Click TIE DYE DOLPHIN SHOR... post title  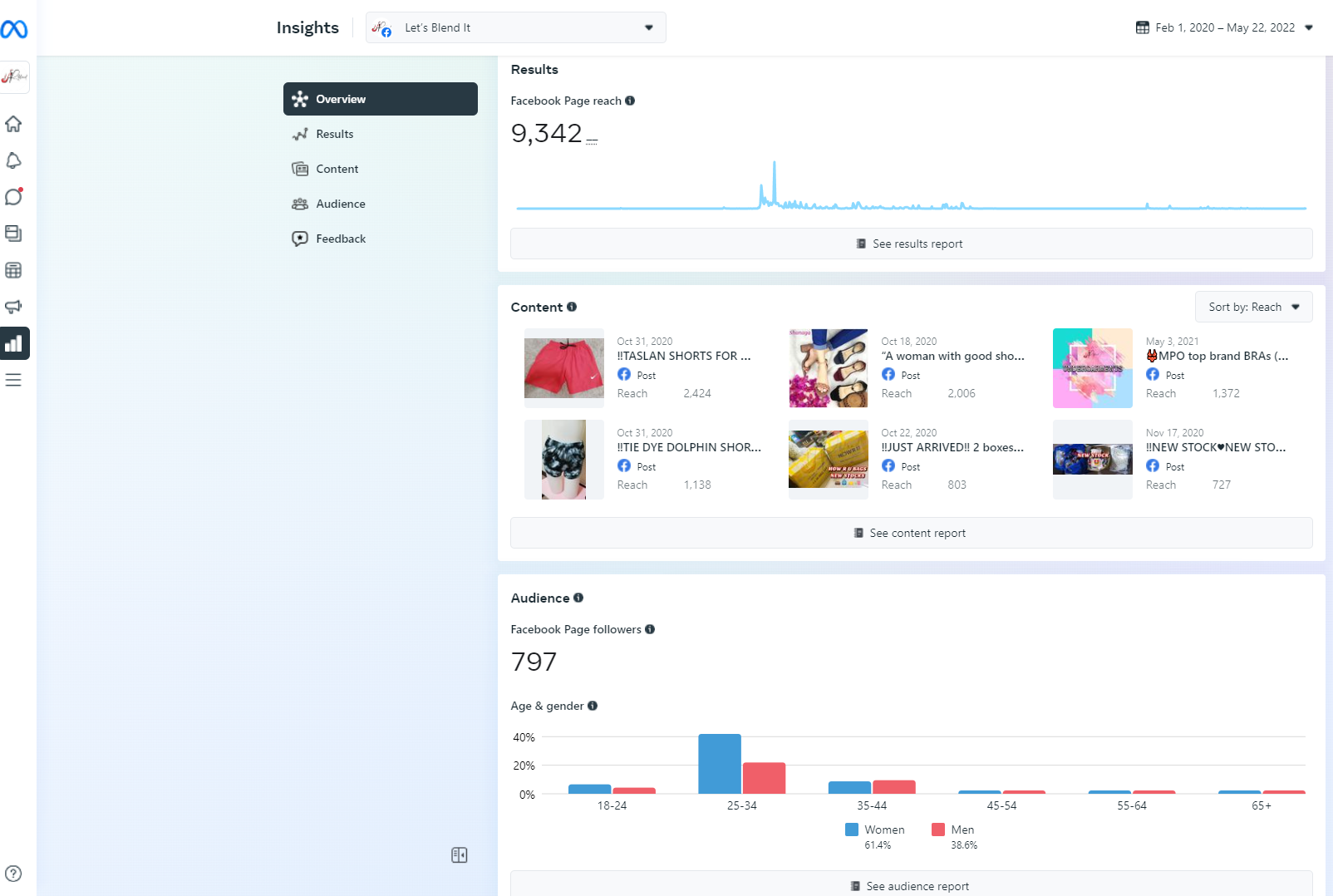tap(689, 447)
